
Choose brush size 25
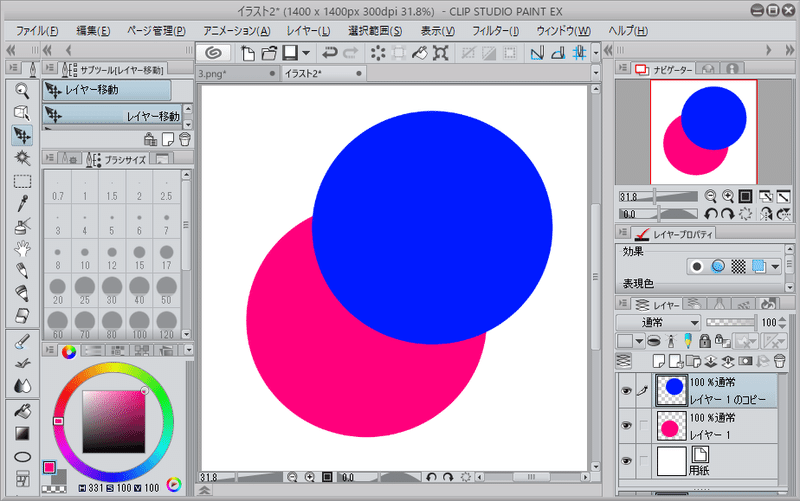85,291
